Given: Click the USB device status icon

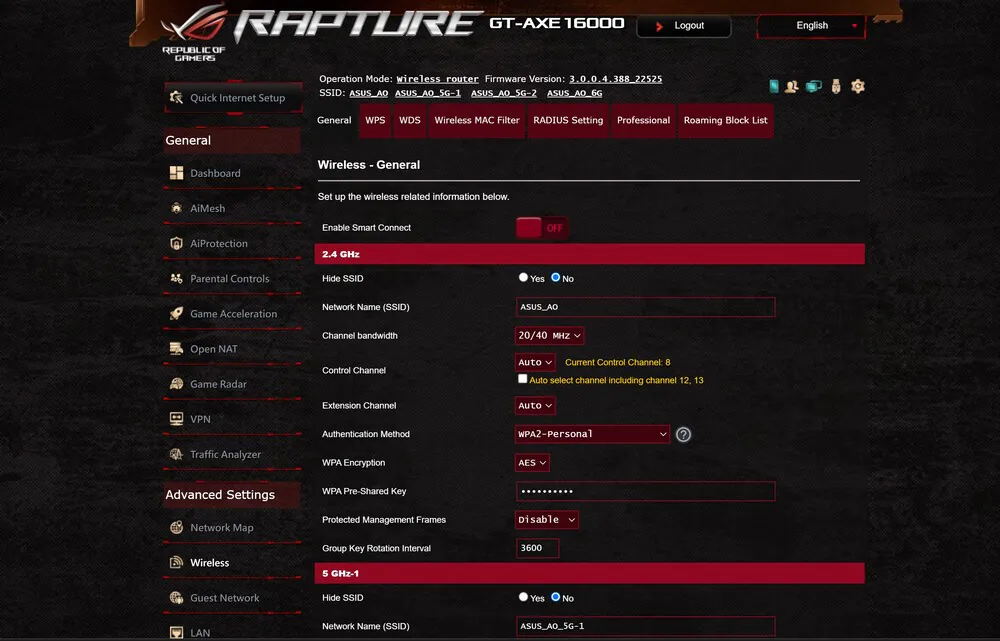Looking at the screenshot, I should pyautogui.click(x=836, y=86).
